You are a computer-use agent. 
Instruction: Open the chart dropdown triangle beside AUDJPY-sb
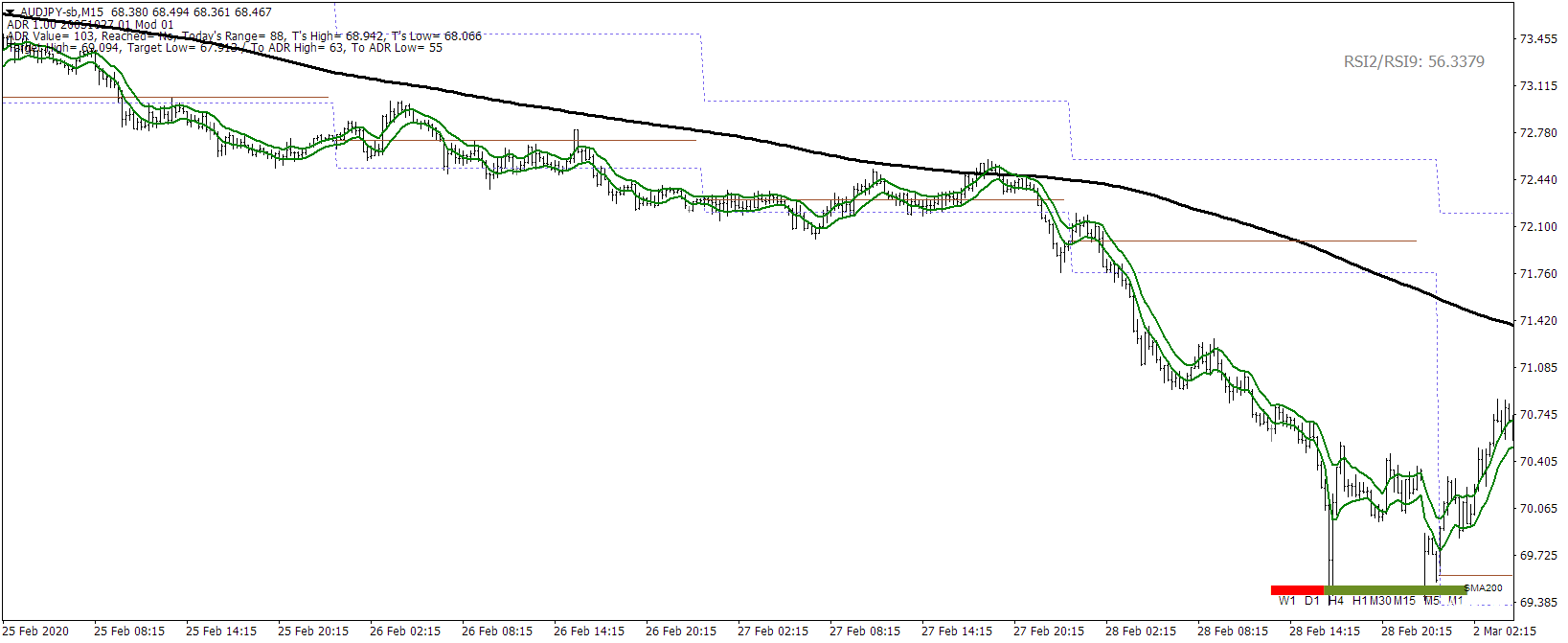pos(11,12)
